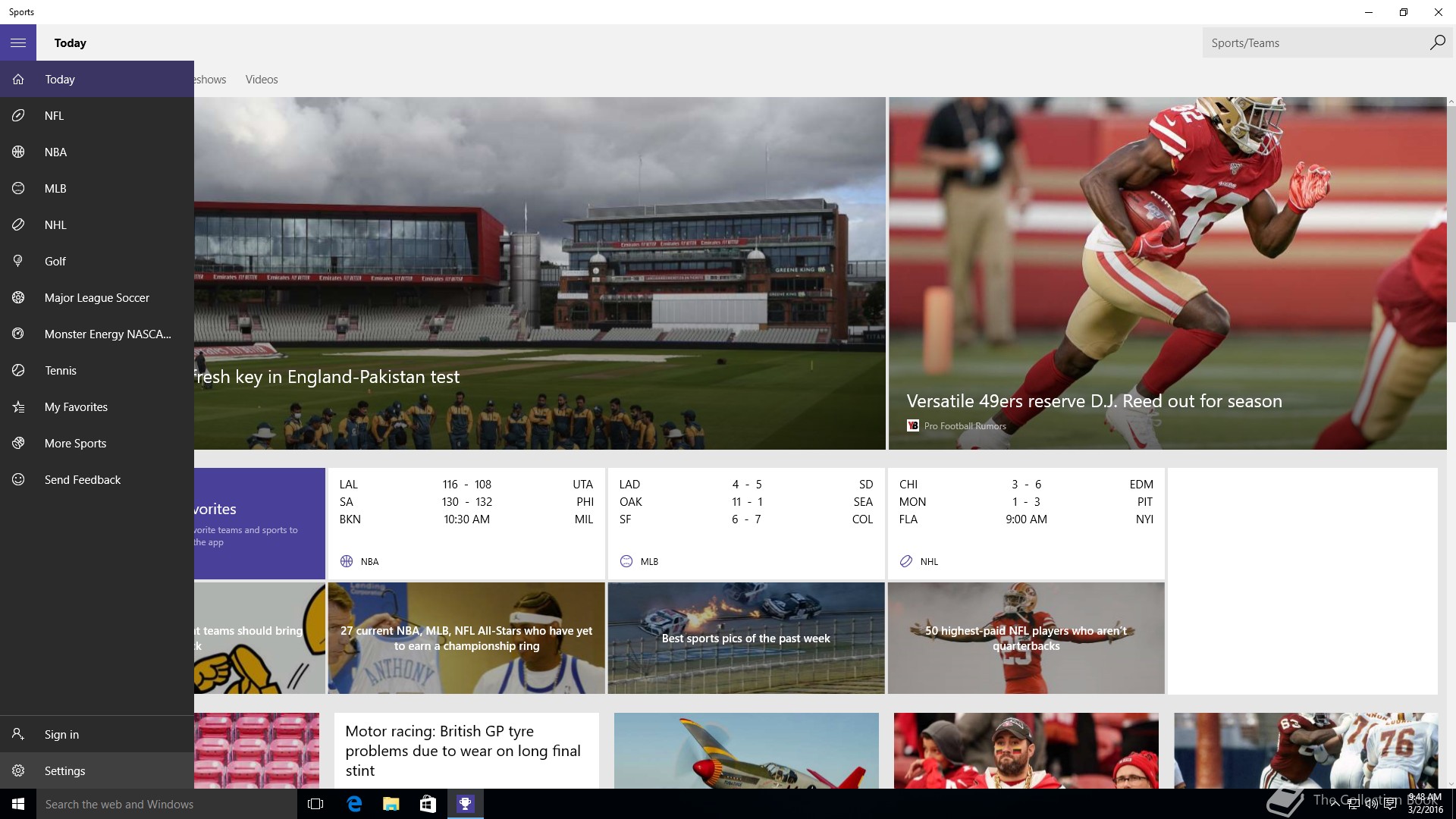Click the LAL 116 - 108 UTA score

coord(466,484)
